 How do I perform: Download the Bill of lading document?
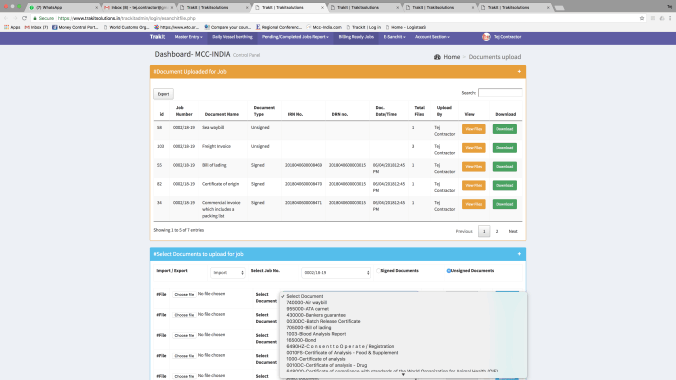coord(504,166)
